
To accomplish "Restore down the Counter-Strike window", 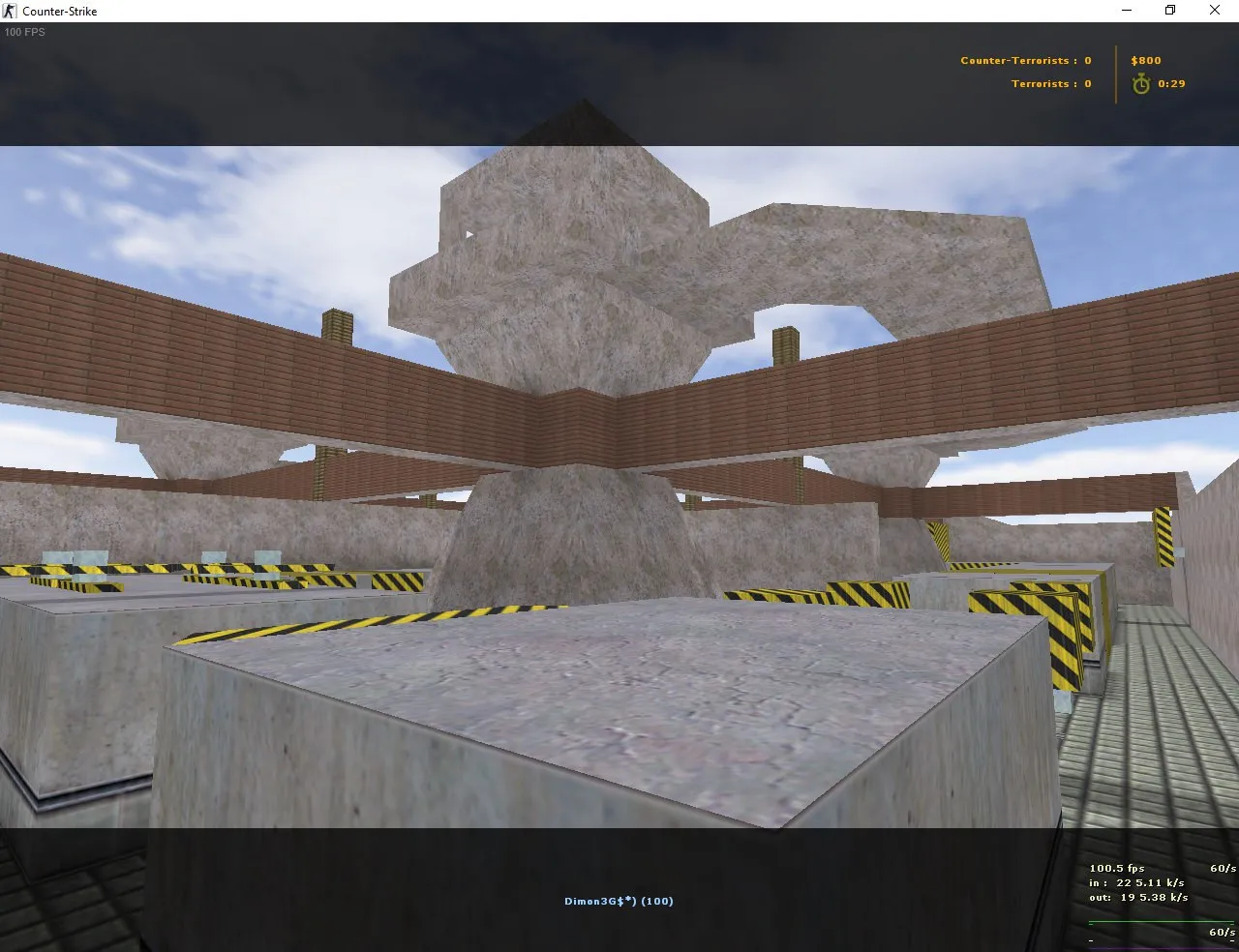I will (x=1170, y=11).
